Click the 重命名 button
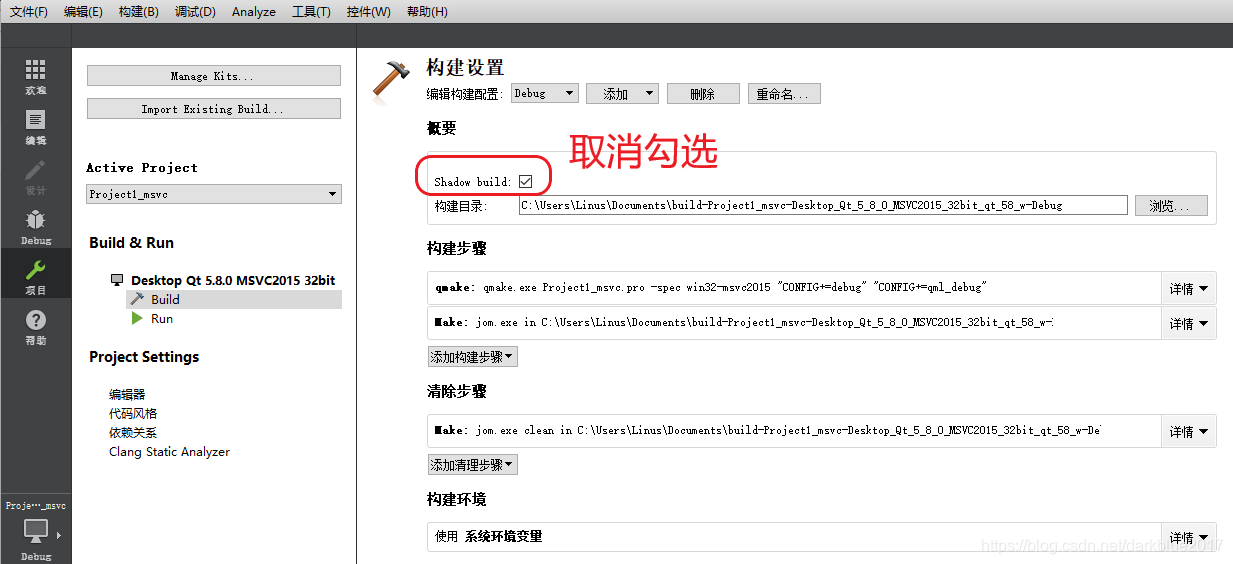This screenshot has height=564, width=1233. pyautogui.click(x=785, y=94)
